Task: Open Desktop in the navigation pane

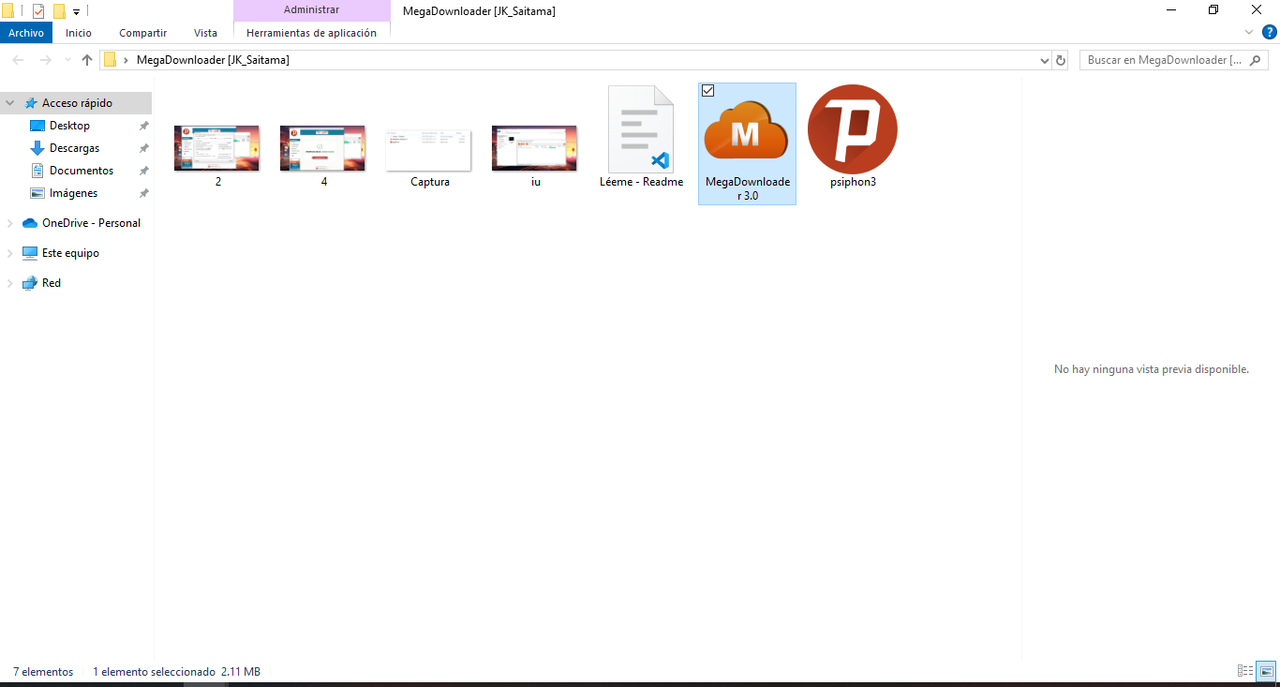Action: coord(70,126)
